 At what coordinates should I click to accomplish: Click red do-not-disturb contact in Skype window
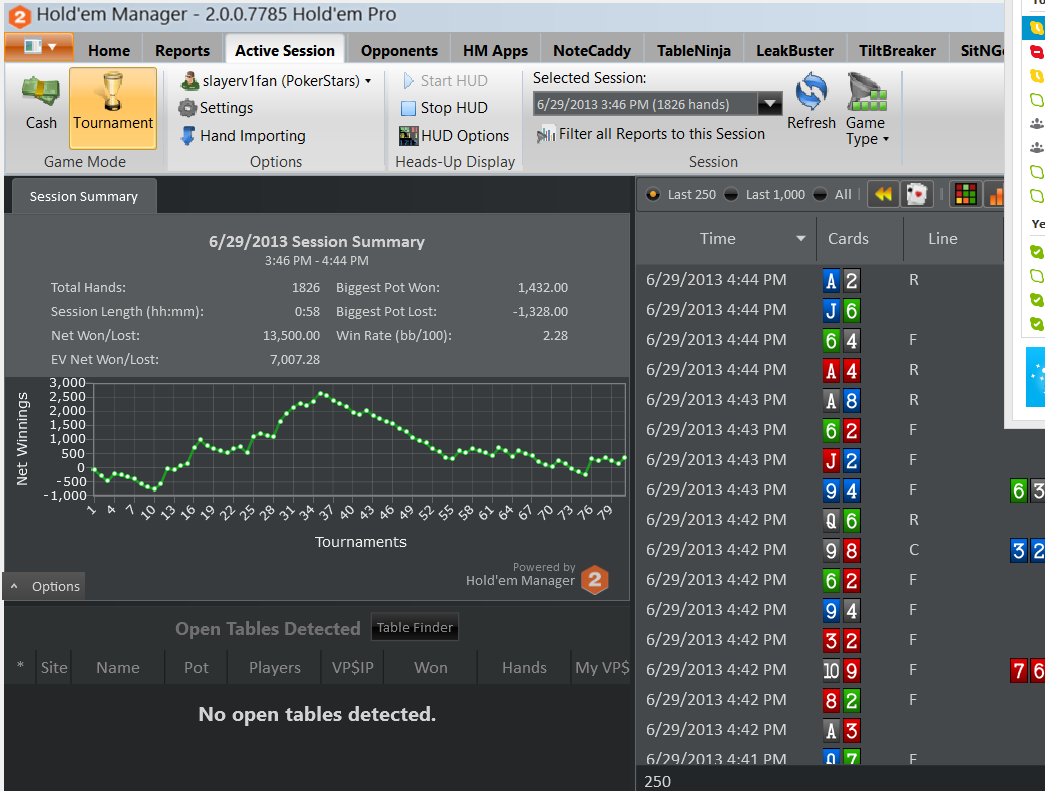(1036, 51)
